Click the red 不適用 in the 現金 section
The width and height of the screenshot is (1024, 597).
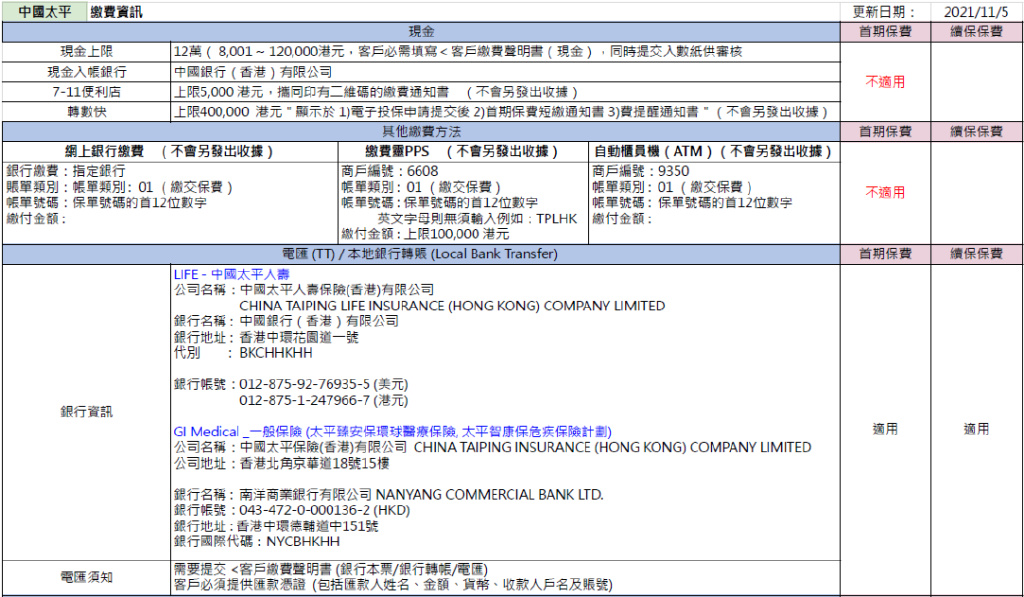(885, 82)
